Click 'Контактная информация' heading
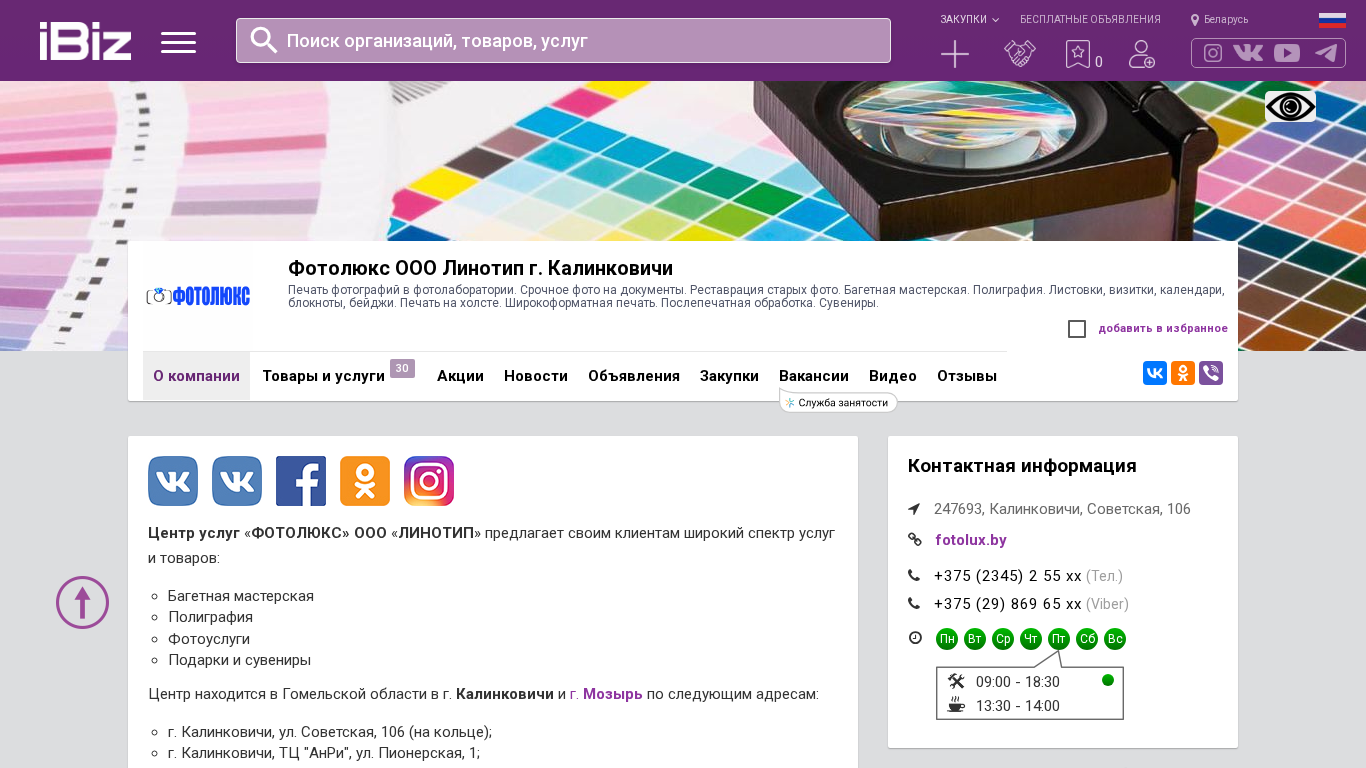This screenshot has height=768, width=1366. point(1022,466)
